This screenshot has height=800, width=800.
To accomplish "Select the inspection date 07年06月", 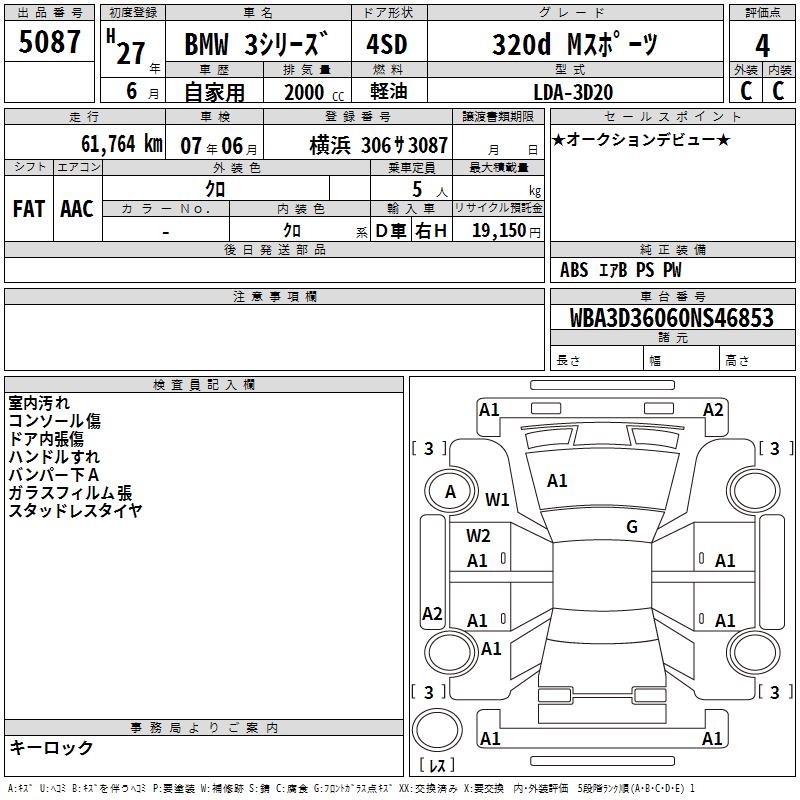I will click(x=219, y=146).
